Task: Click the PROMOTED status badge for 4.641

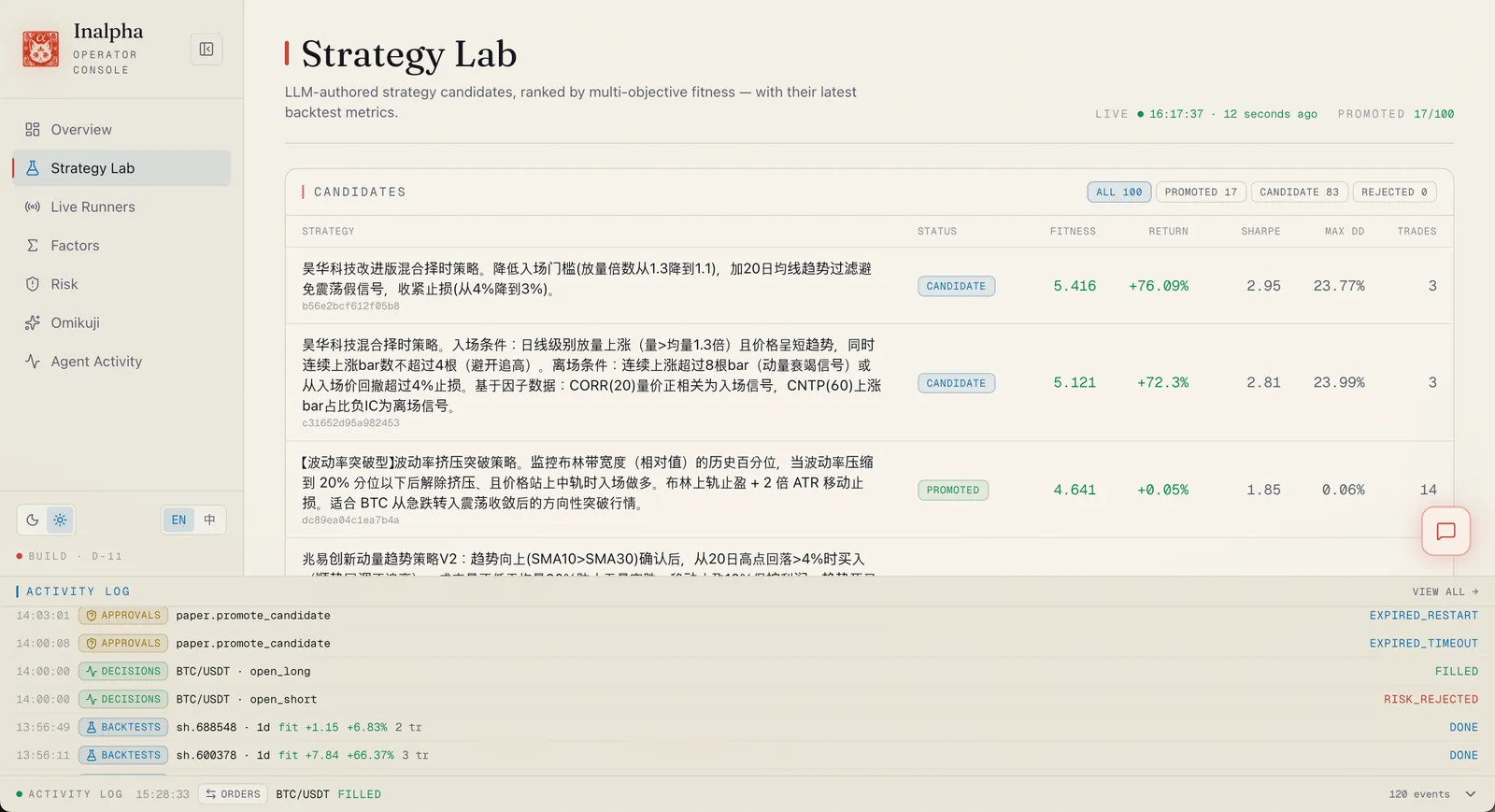Action: click(x=953, y=490)
